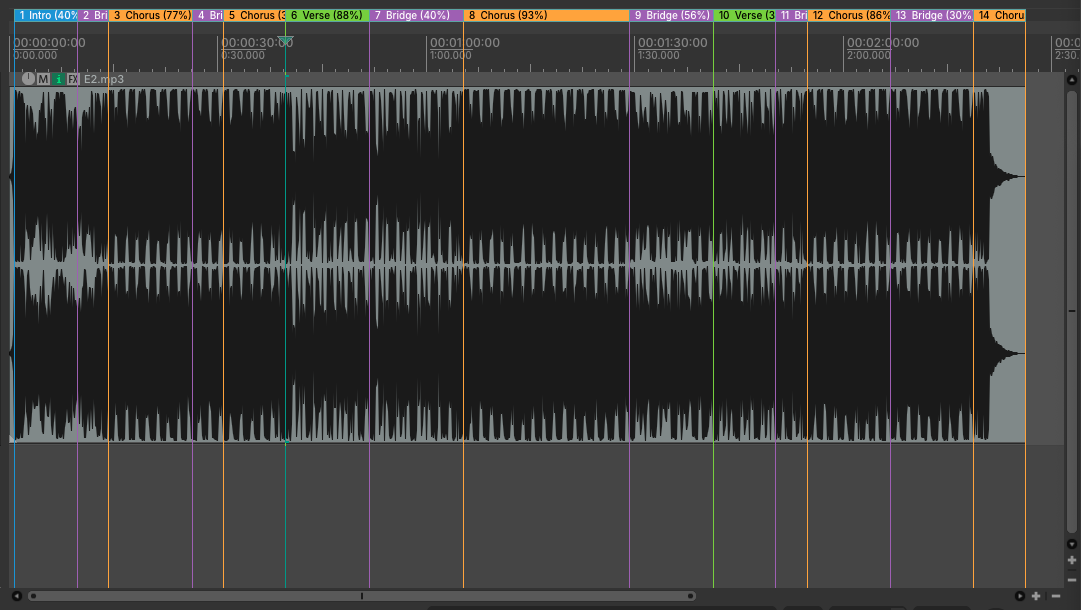Select region 7 Bridge (40%)
The width and height of the screenshot is (1081, 610).
pyautogui.click(x=416, y=15)
